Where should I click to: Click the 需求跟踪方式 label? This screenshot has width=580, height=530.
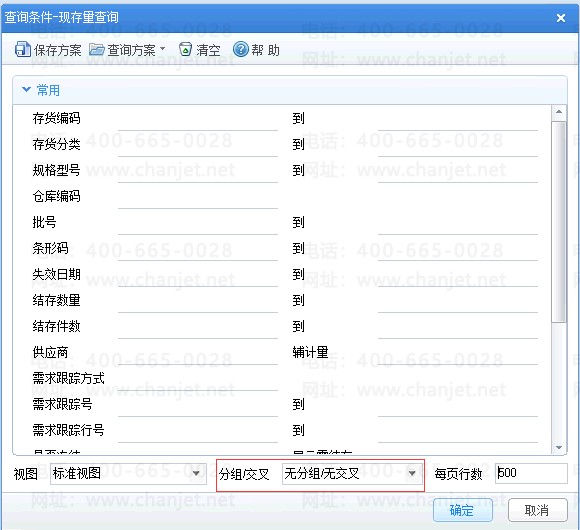(68, 378)
